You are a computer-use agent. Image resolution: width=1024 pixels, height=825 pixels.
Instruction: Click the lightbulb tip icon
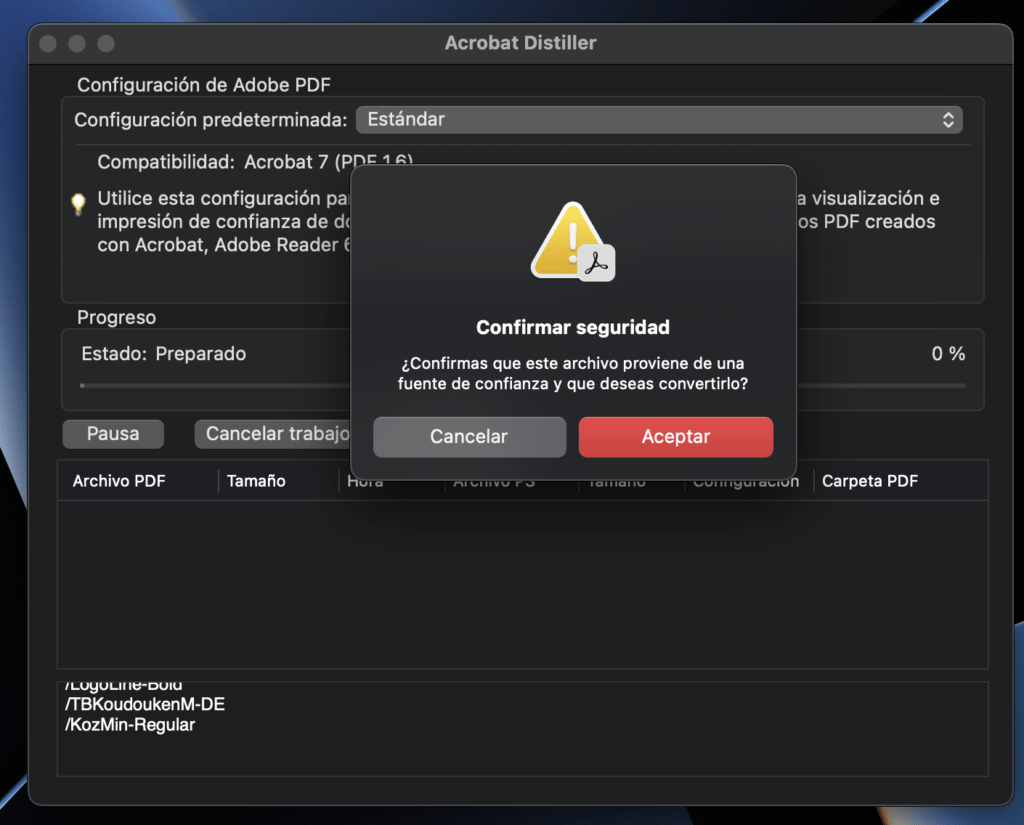(78, 204)
